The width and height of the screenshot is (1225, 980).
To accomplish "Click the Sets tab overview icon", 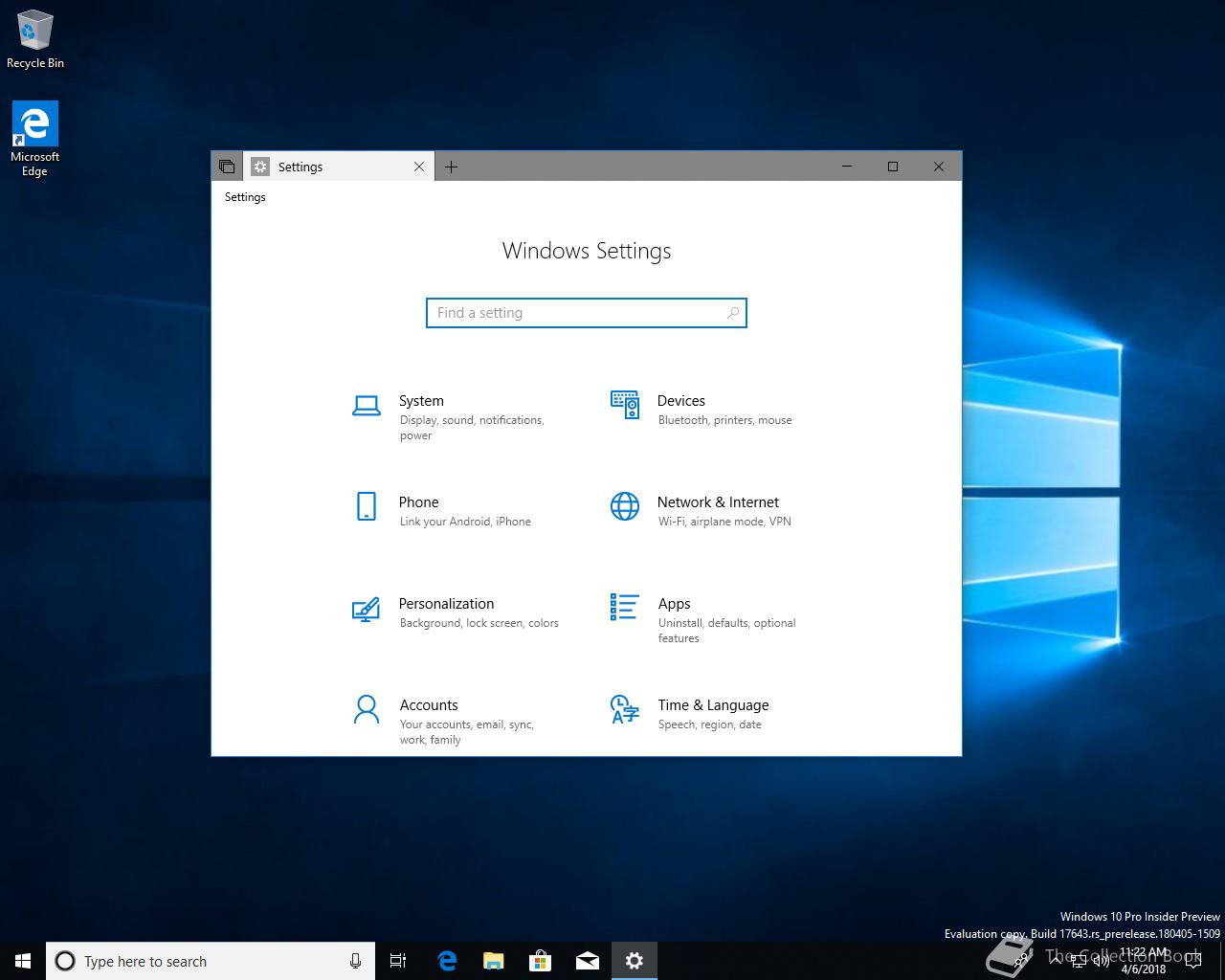I will point(227,167).
